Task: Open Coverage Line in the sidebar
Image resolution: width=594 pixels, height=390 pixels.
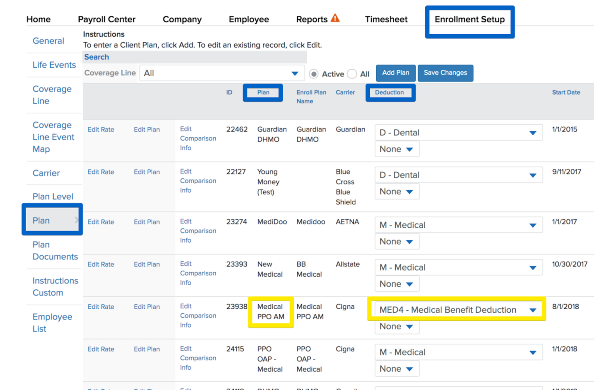Action: (52, 95)
